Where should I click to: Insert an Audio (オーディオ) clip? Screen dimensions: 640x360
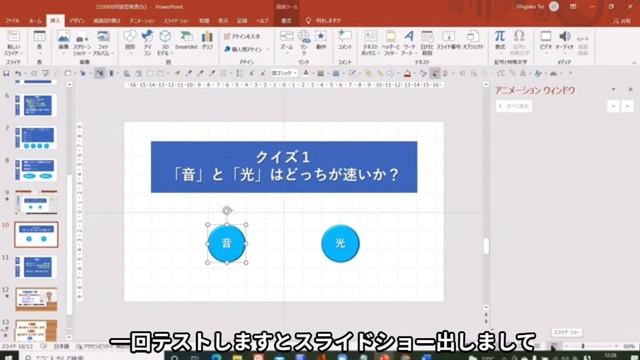coord(565,41)
